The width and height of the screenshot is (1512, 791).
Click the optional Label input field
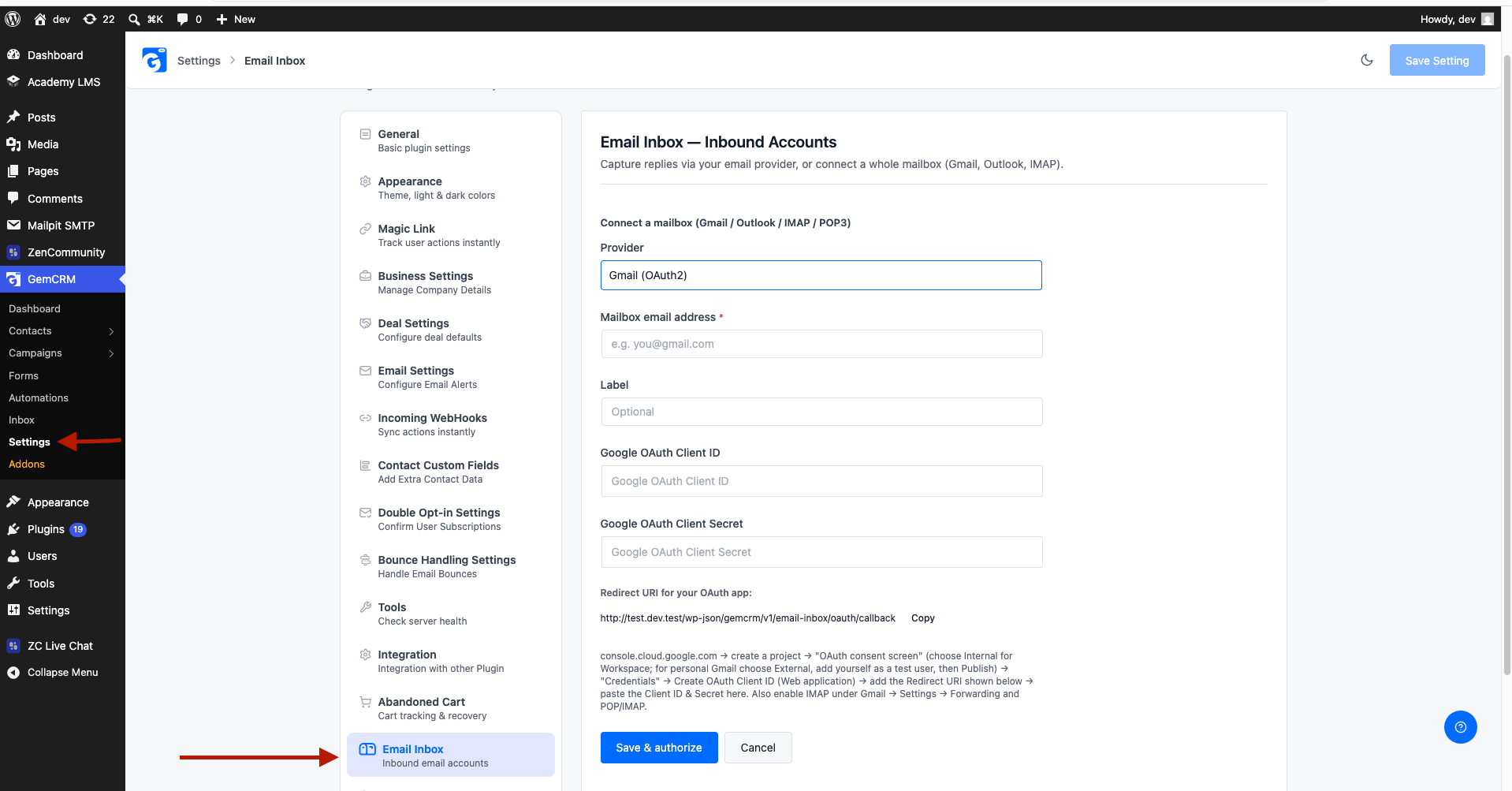[821, 412]
